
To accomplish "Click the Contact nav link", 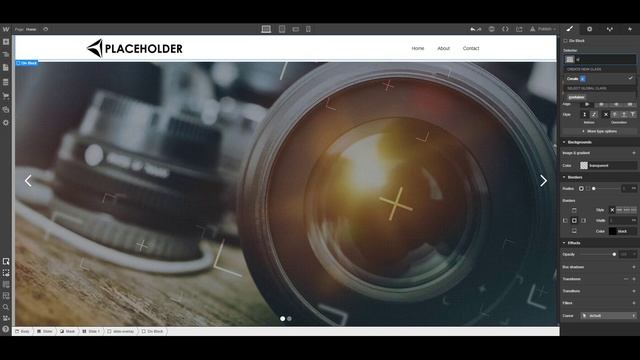I will pyautogui.click(x=471, y=48).
